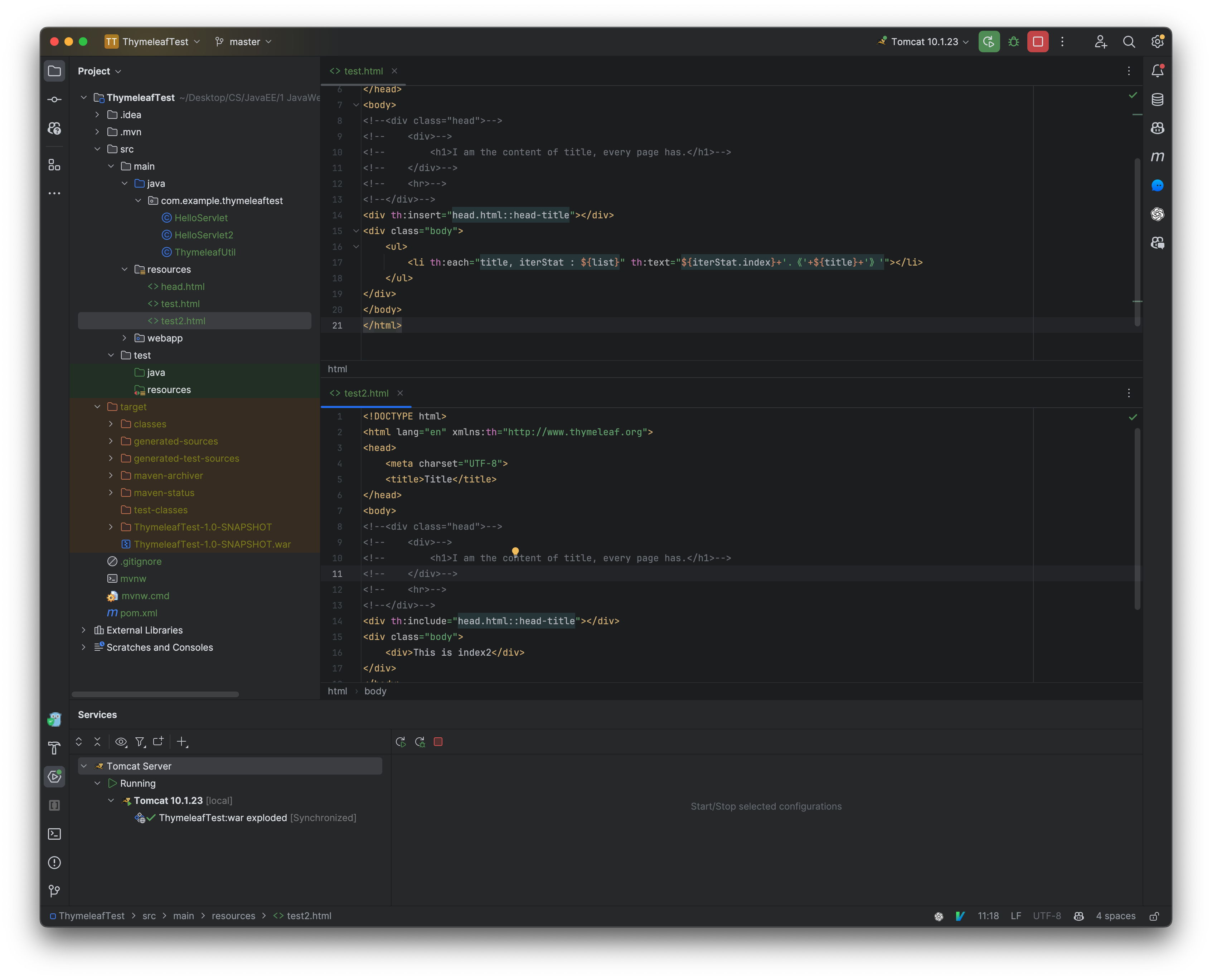Image resolution: width=1212 pixels, height=980 pixels.
Task: Open the Notifications bell icon
Action: click(1158, 71)
